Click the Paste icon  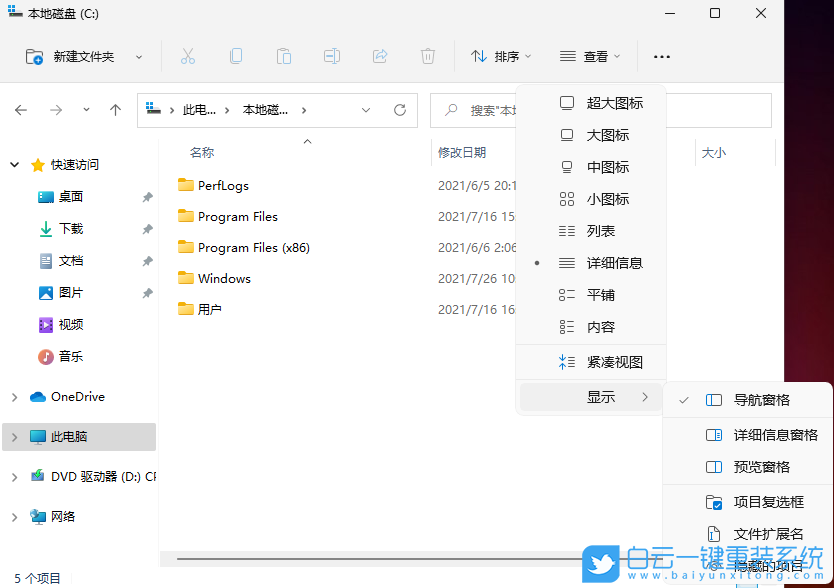click(x=284, y=56)
